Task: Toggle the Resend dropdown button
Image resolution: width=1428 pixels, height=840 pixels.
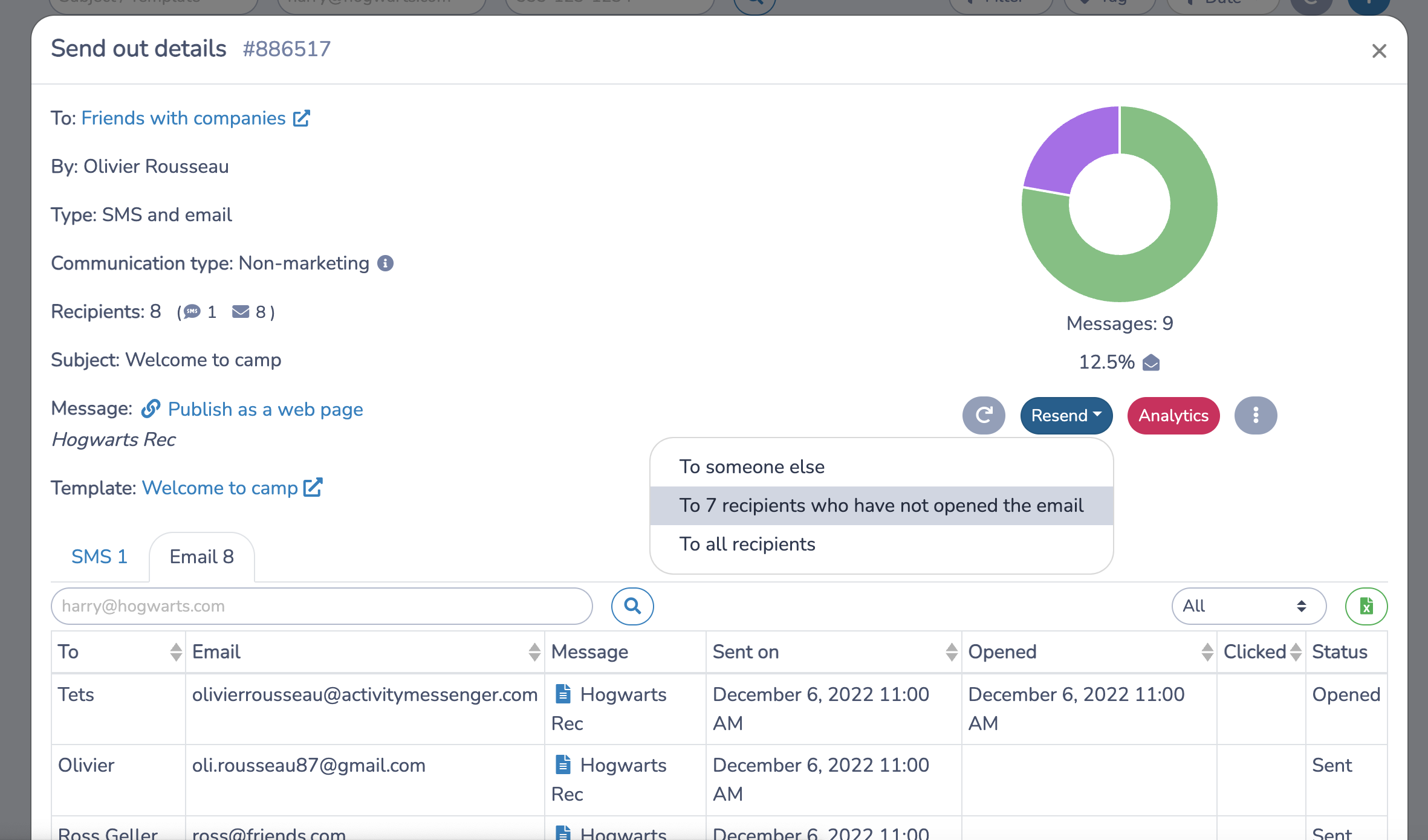Action: 1066,415
